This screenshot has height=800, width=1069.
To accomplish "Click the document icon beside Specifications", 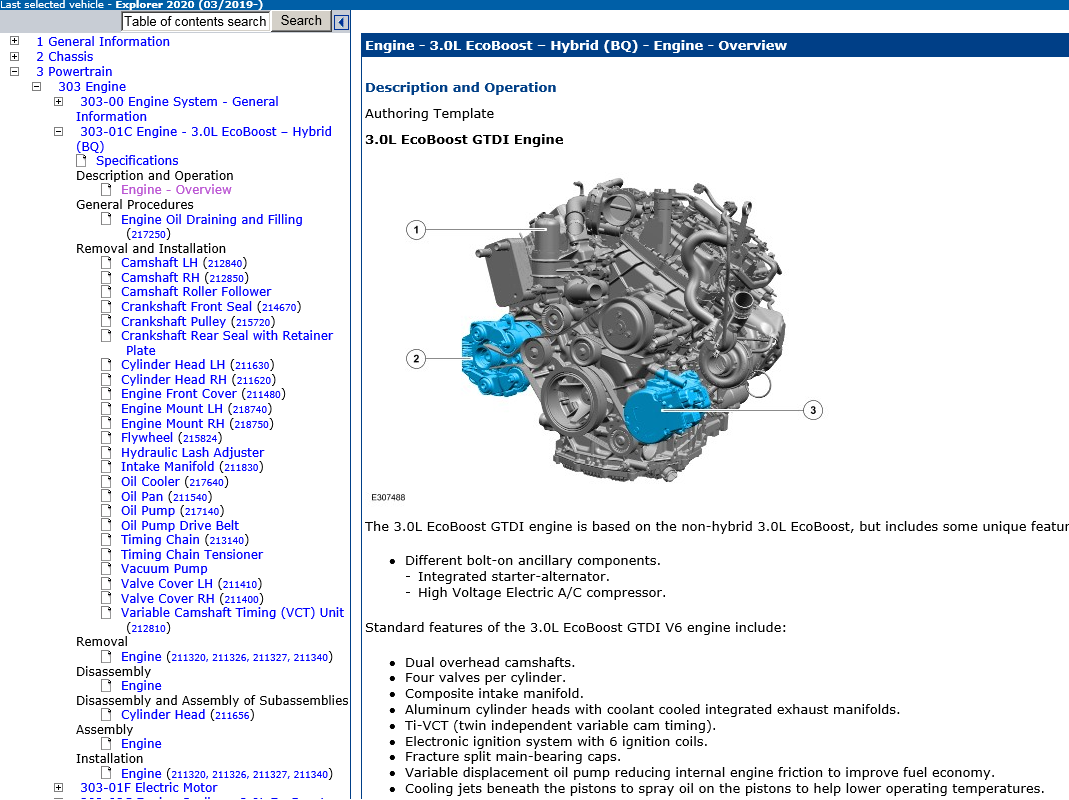I will (83, 161).
